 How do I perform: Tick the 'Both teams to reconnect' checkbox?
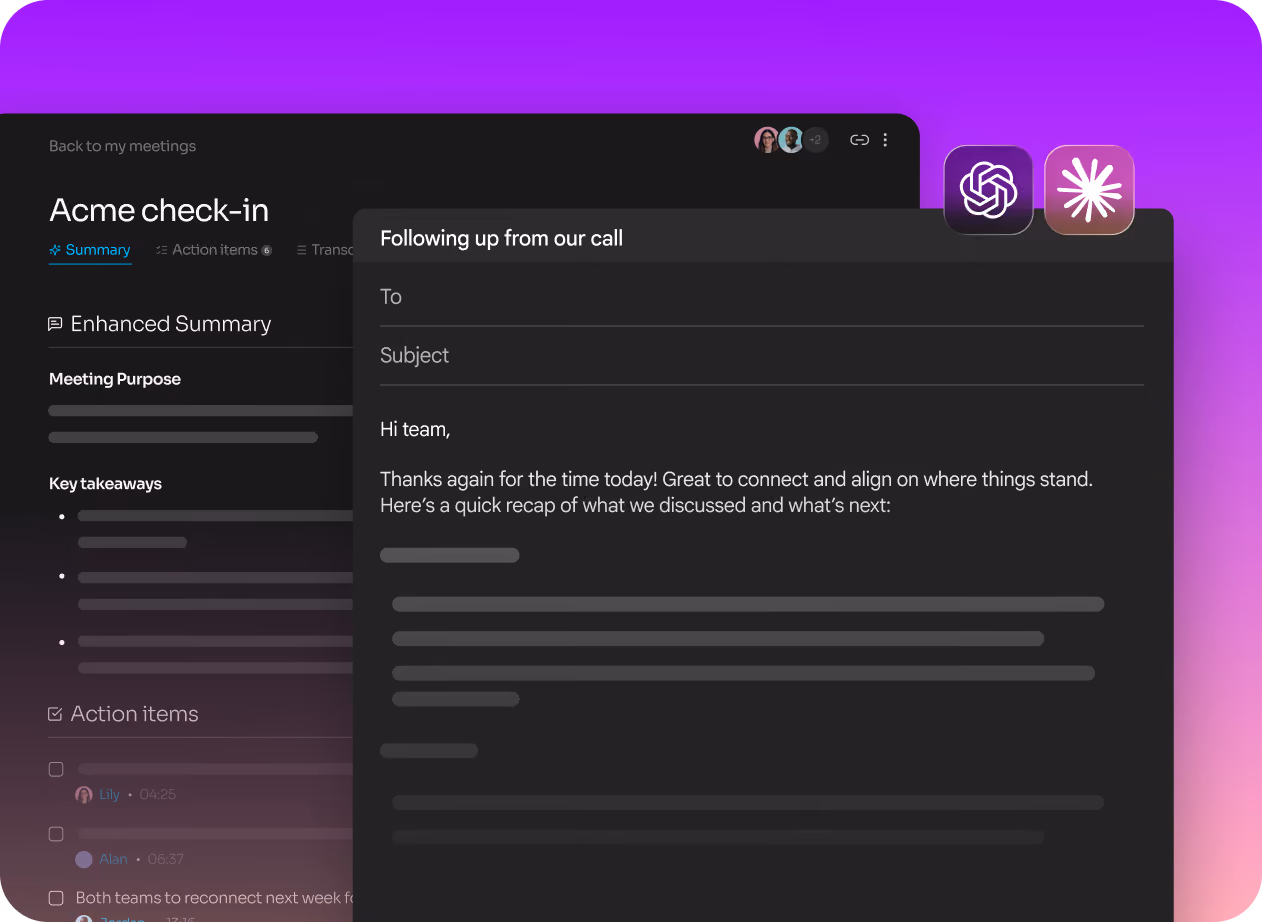(x=56, y=898)
